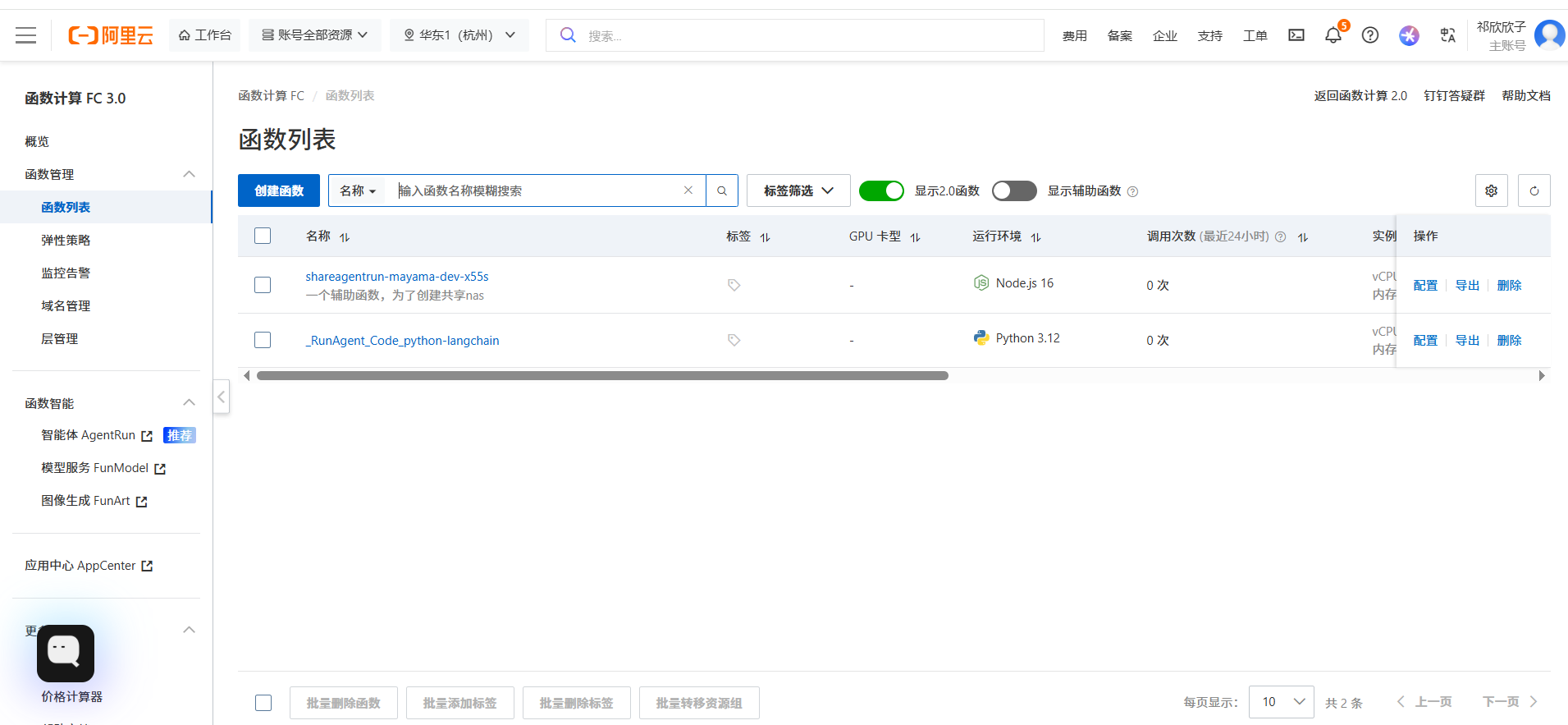Image resolution: width=1568 pixels, height=725 pixels.
Task: Sort by GPU 卡型 column
Action: click(915, 237)
